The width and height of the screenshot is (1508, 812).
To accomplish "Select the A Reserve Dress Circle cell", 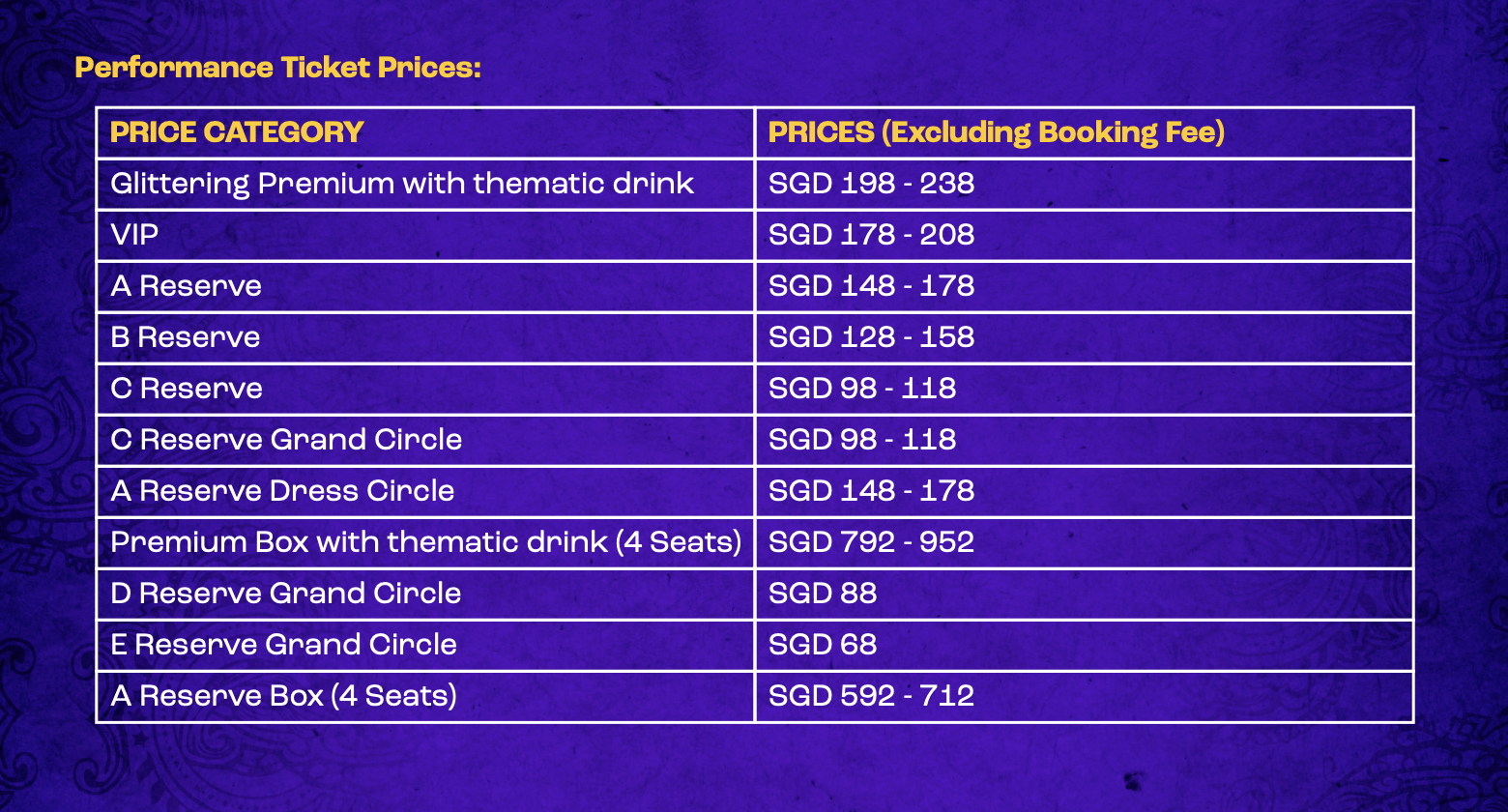I will 282,491.
